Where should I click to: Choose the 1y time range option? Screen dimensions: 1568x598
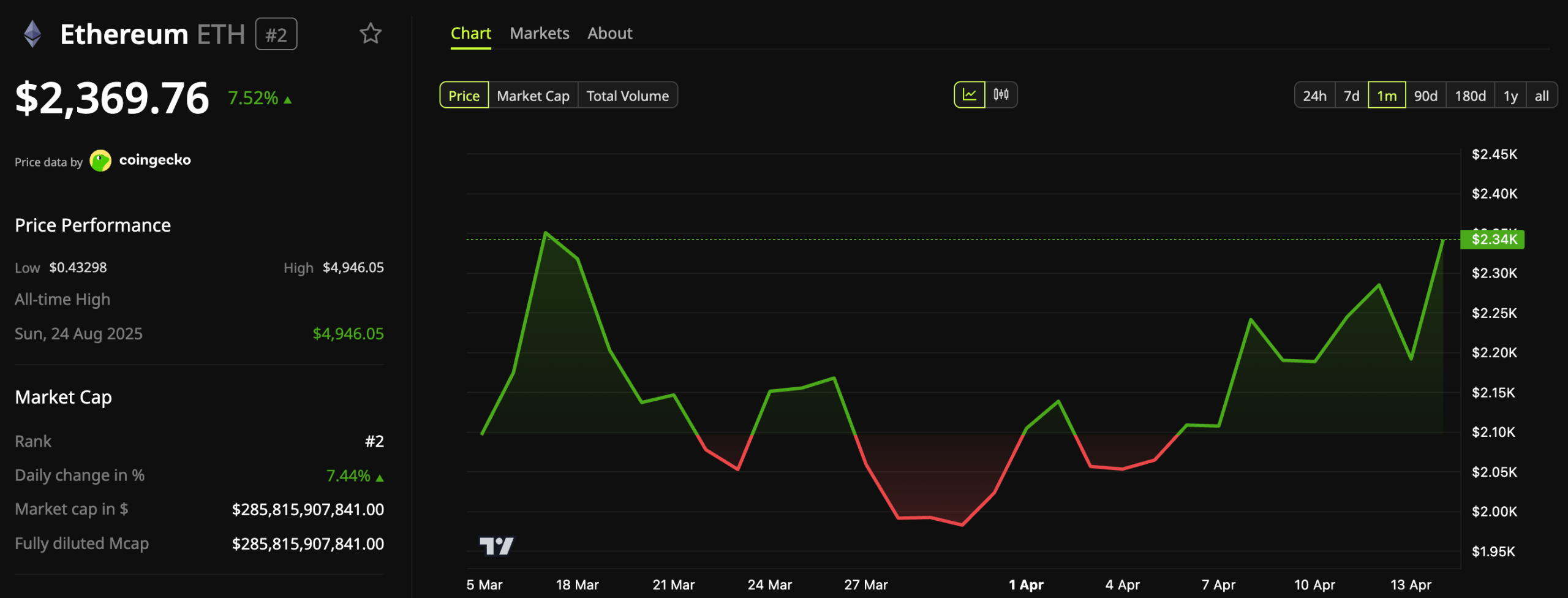[x=1510, y=96]
